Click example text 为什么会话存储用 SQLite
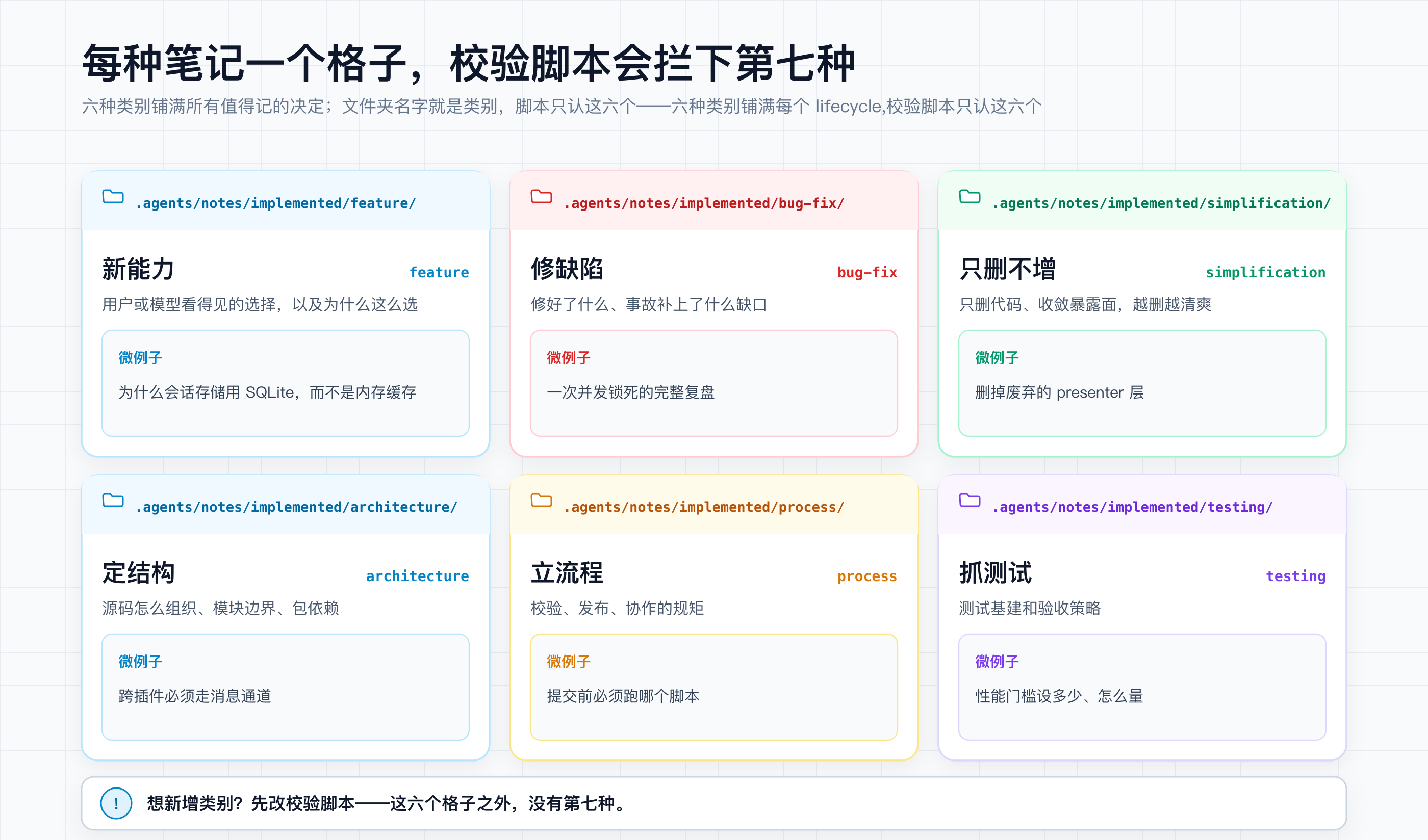The image size is (1428, 840). click(206, 392)
